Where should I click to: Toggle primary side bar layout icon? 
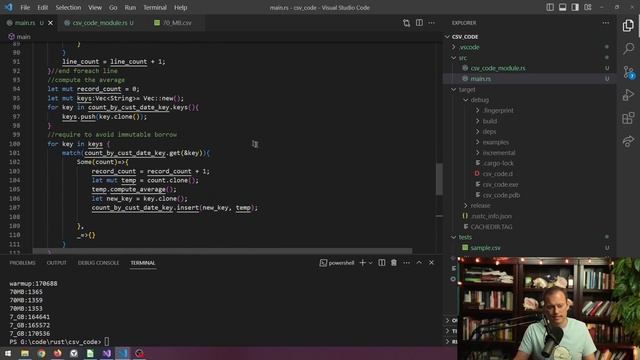[550, 7]
